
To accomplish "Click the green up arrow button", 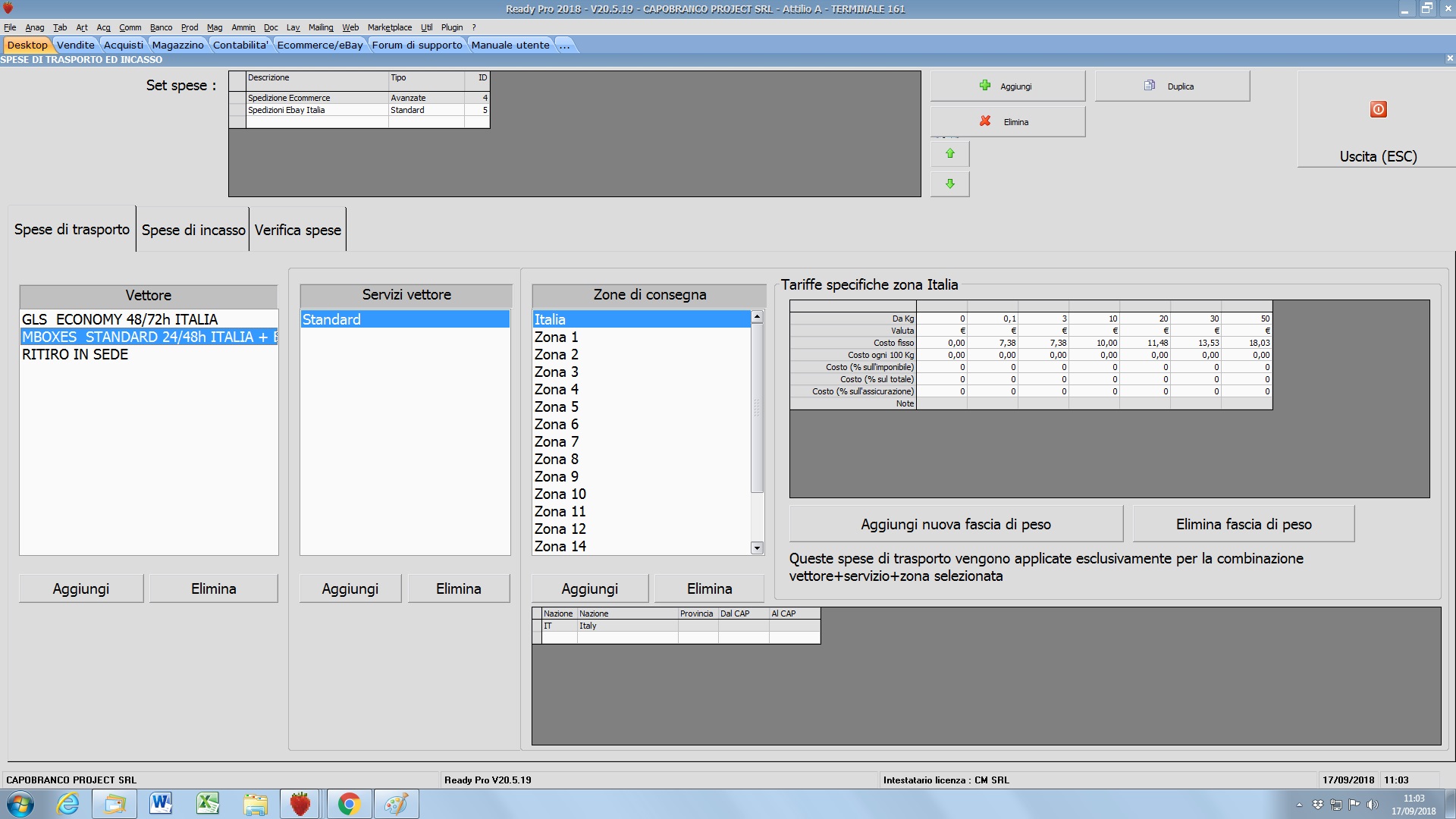I will pos(950,154).
